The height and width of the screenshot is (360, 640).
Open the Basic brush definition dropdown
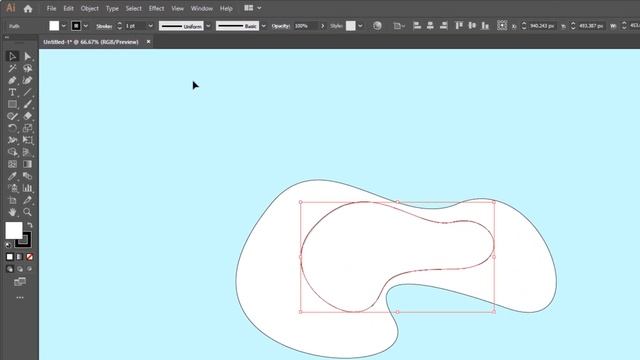[x=264, y=26]
